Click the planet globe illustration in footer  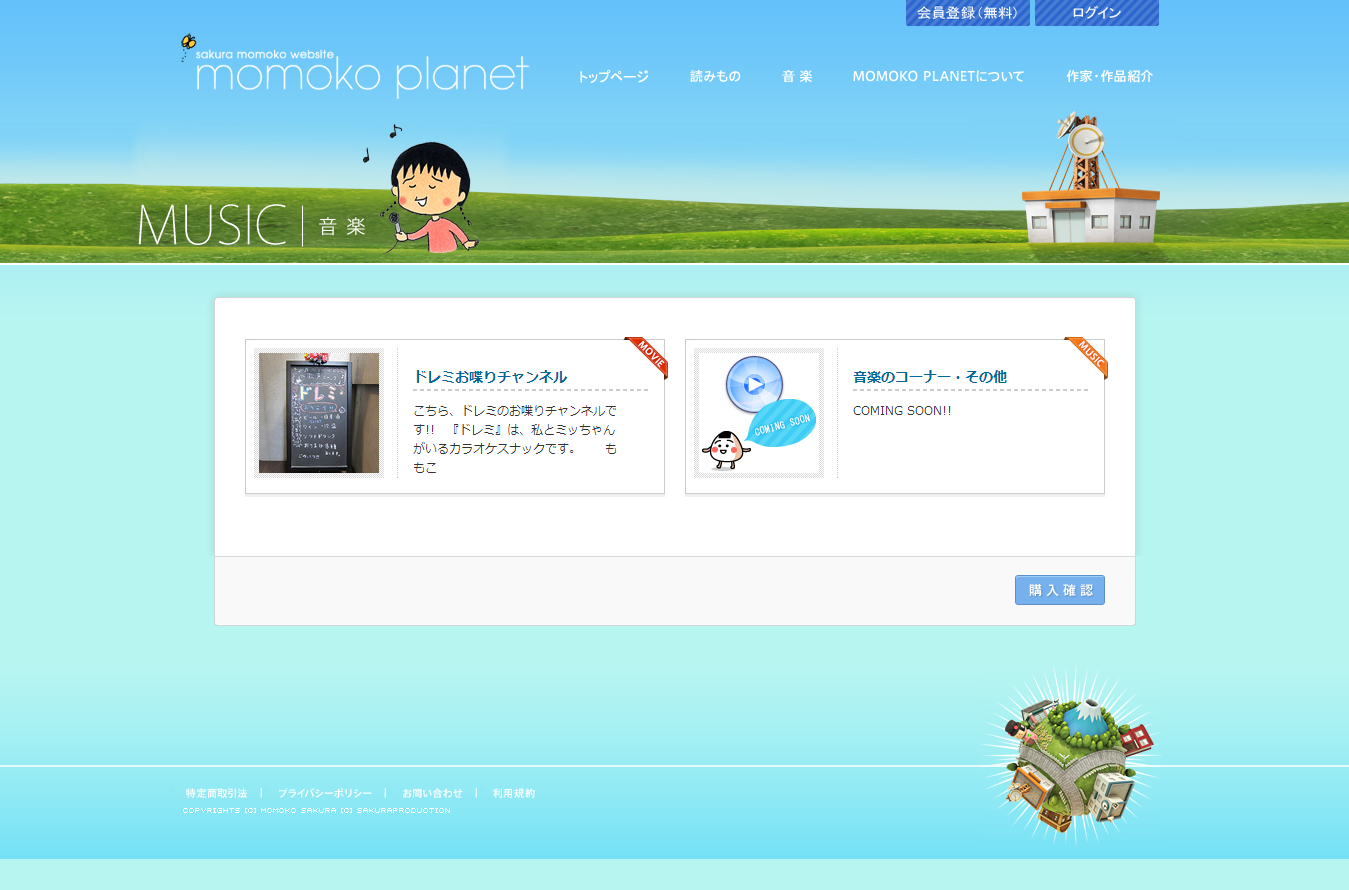[1070, 755]
